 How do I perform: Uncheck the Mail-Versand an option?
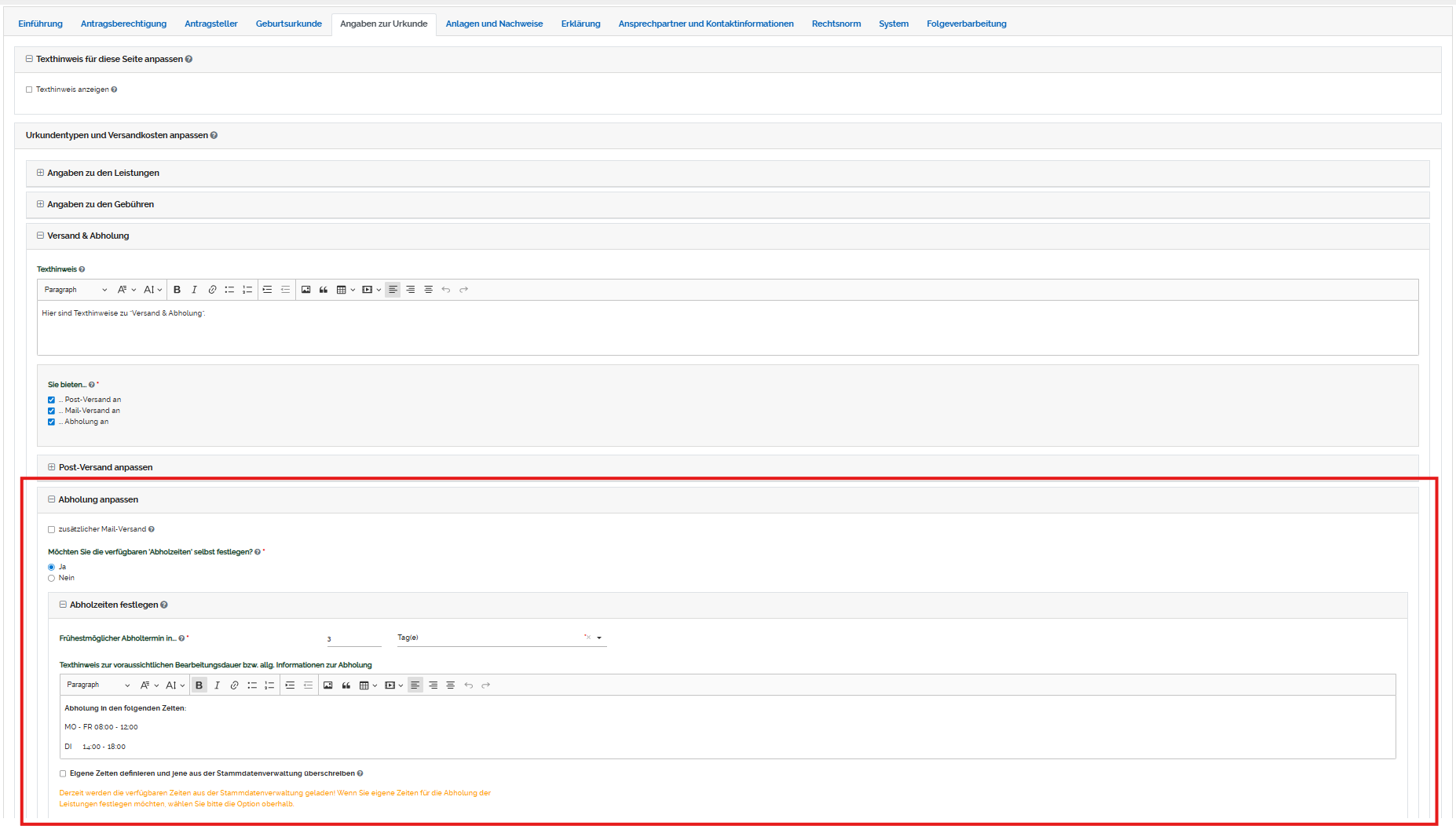[52, 411]
